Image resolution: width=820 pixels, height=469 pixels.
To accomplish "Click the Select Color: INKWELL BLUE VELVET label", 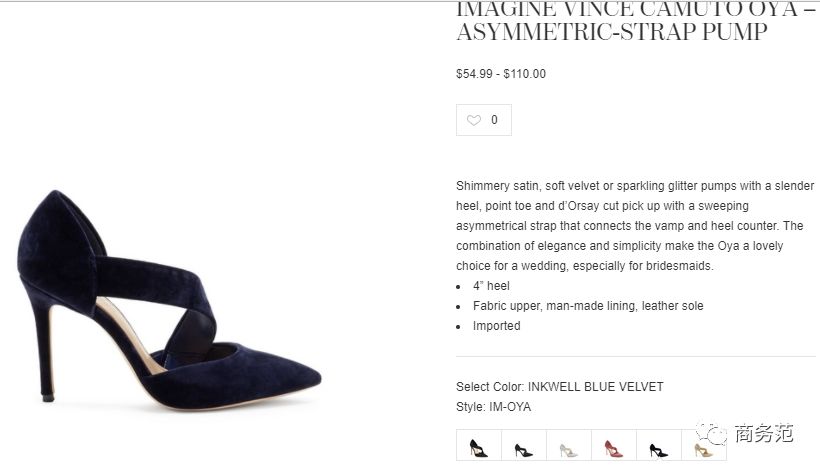I will [x=560, y=387].
